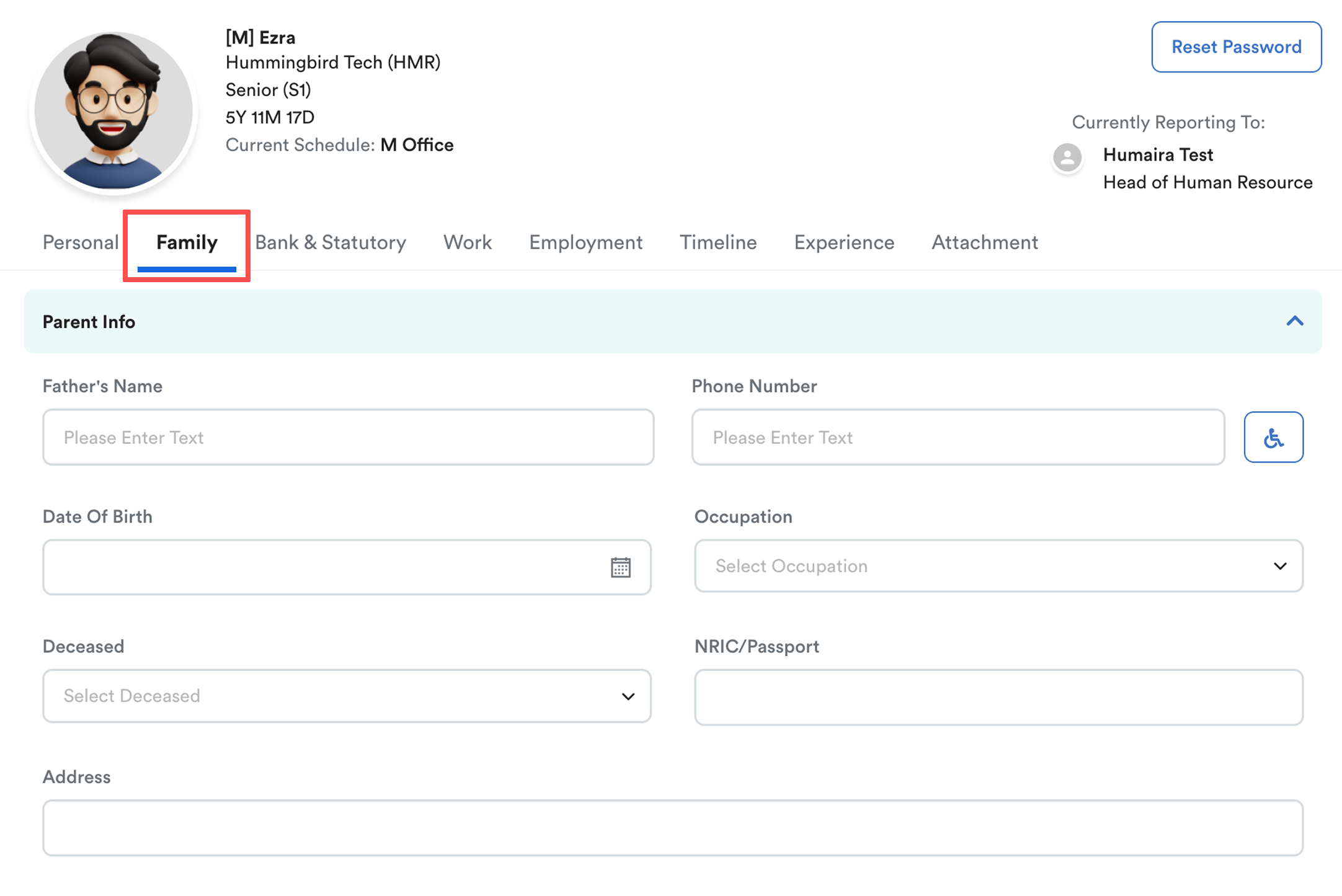Open the Bank & Statutory tab
The height and width of the screenshot is (896, 1342).
[x=331, y=242]
